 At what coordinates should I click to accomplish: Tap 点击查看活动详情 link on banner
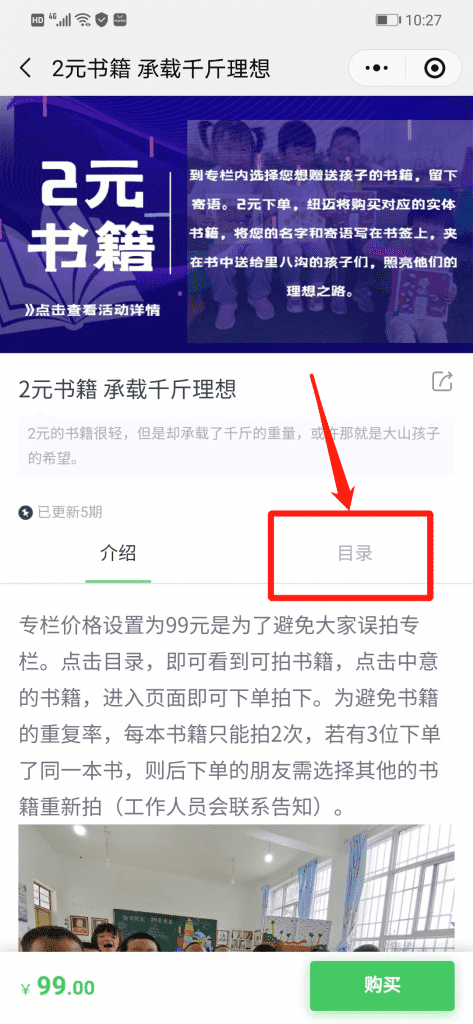click(92, 310)
